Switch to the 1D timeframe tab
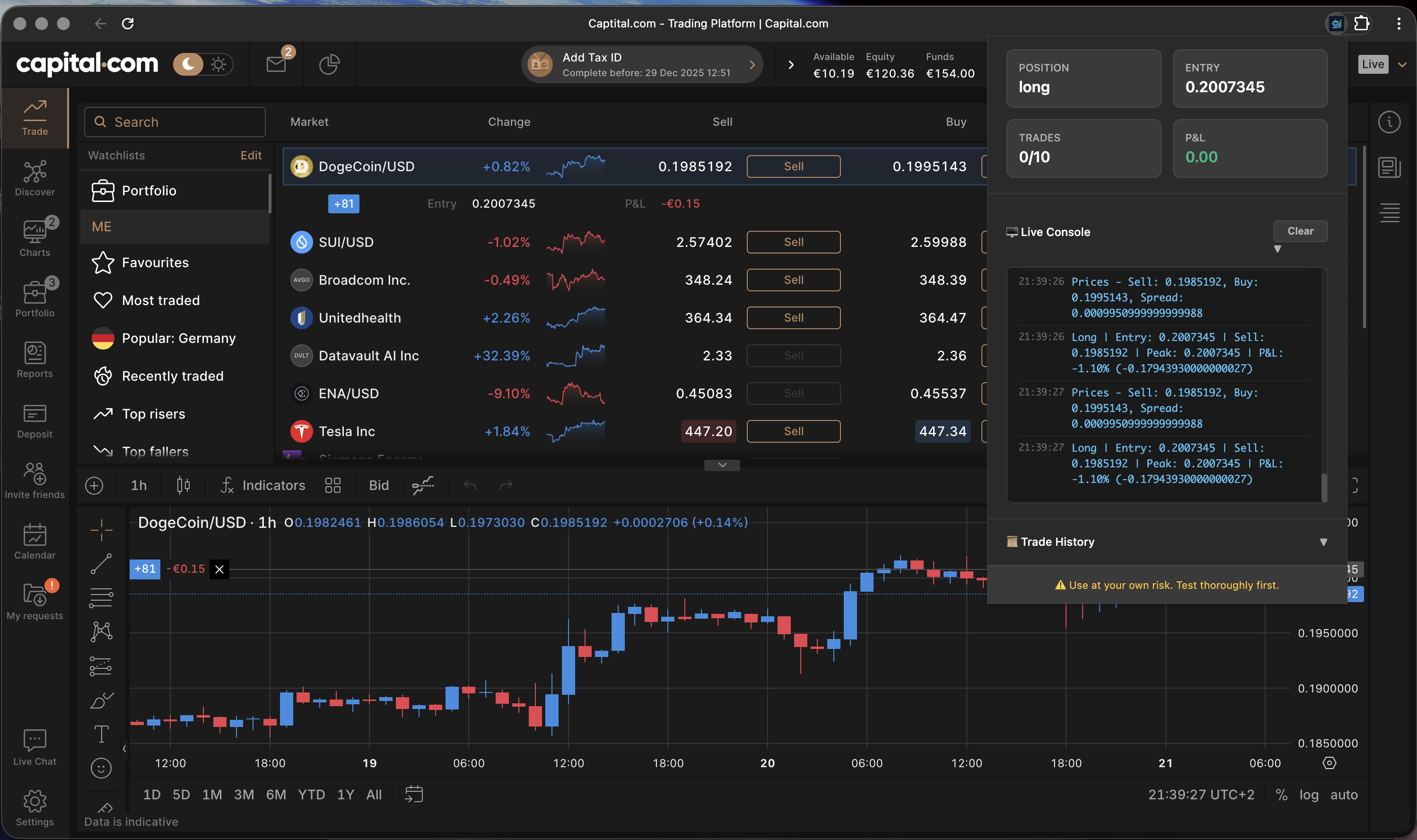This screenshot has width=1417, height=840. point(151,794)
